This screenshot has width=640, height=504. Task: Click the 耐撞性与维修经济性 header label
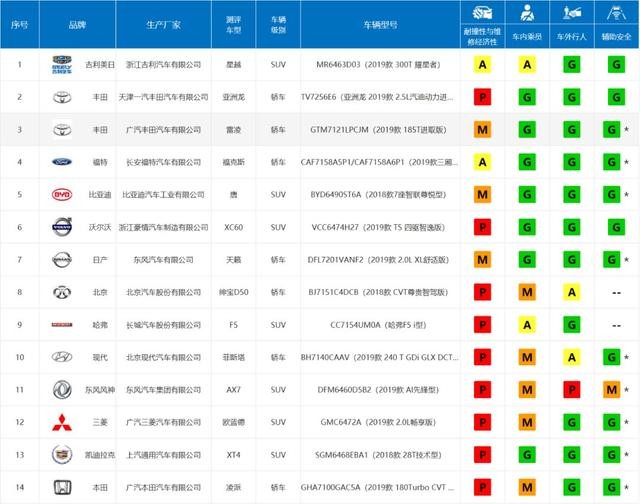pyautogui.click(x=482, y=37)
